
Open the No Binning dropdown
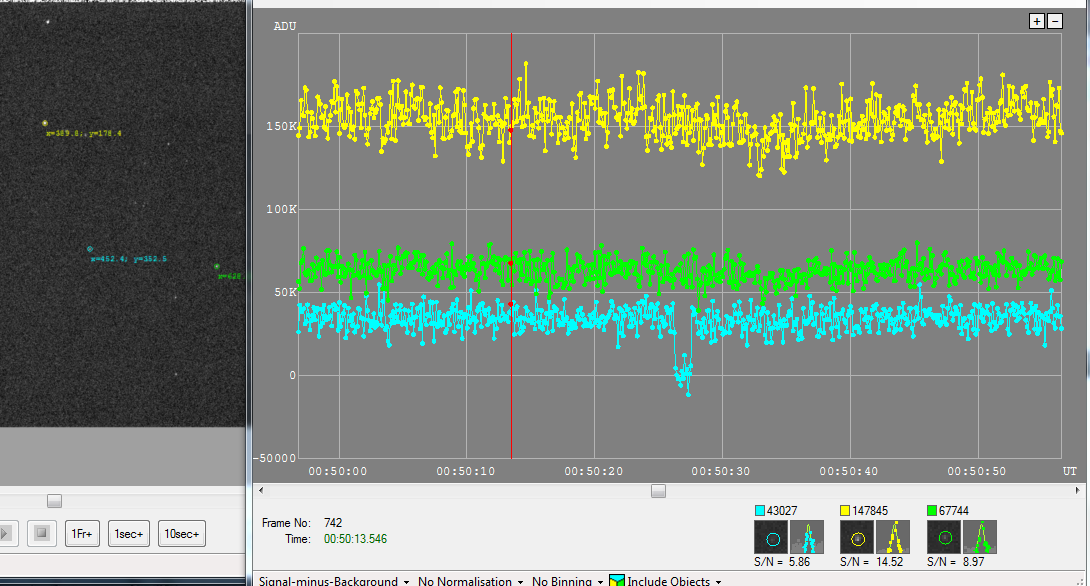click(568, 581)
